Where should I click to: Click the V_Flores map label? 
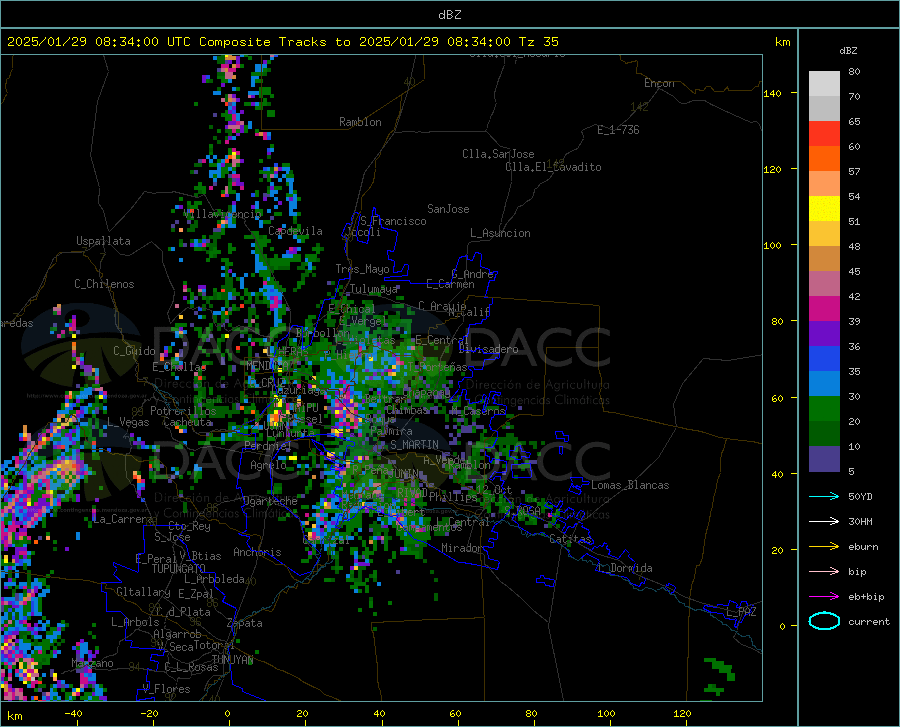click(x=166, y=689)
